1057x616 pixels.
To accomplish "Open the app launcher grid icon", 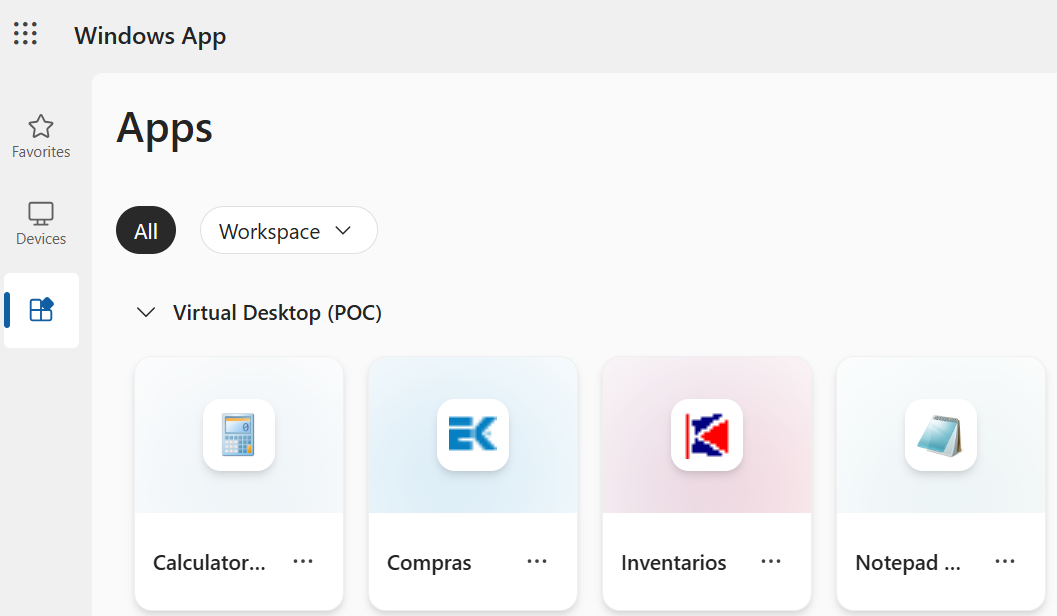I will [x=26, y=33].
